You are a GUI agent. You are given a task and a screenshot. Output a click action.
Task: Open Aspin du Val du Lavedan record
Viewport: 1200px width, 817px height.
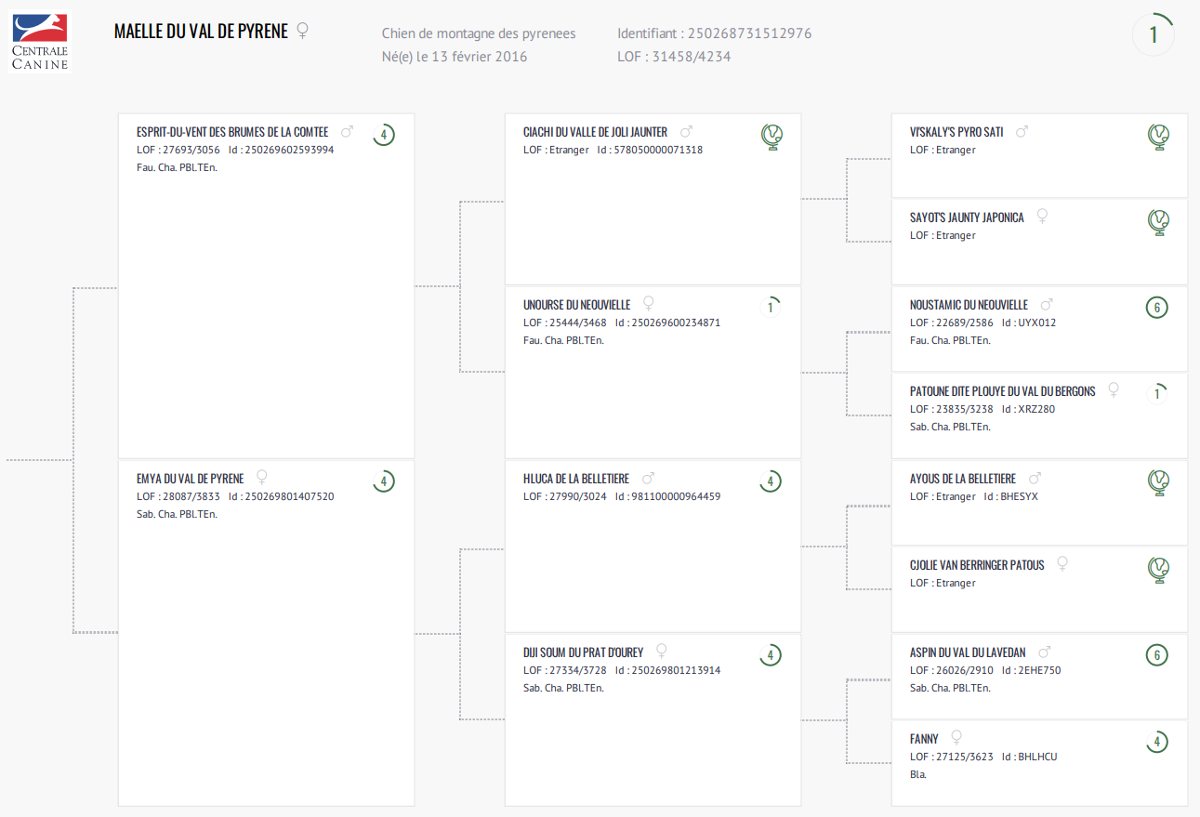pos(968,653)
